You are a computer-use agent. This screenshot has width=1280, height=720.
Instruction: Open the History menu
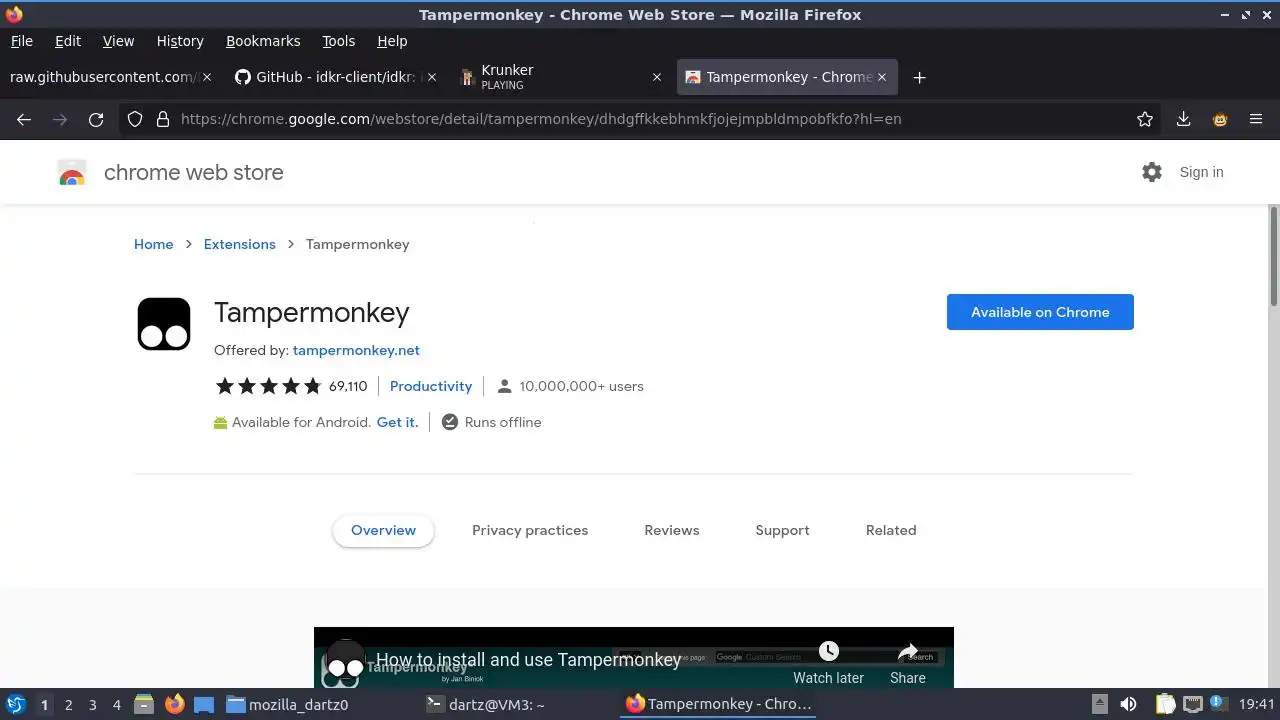[x=180, y=41]
